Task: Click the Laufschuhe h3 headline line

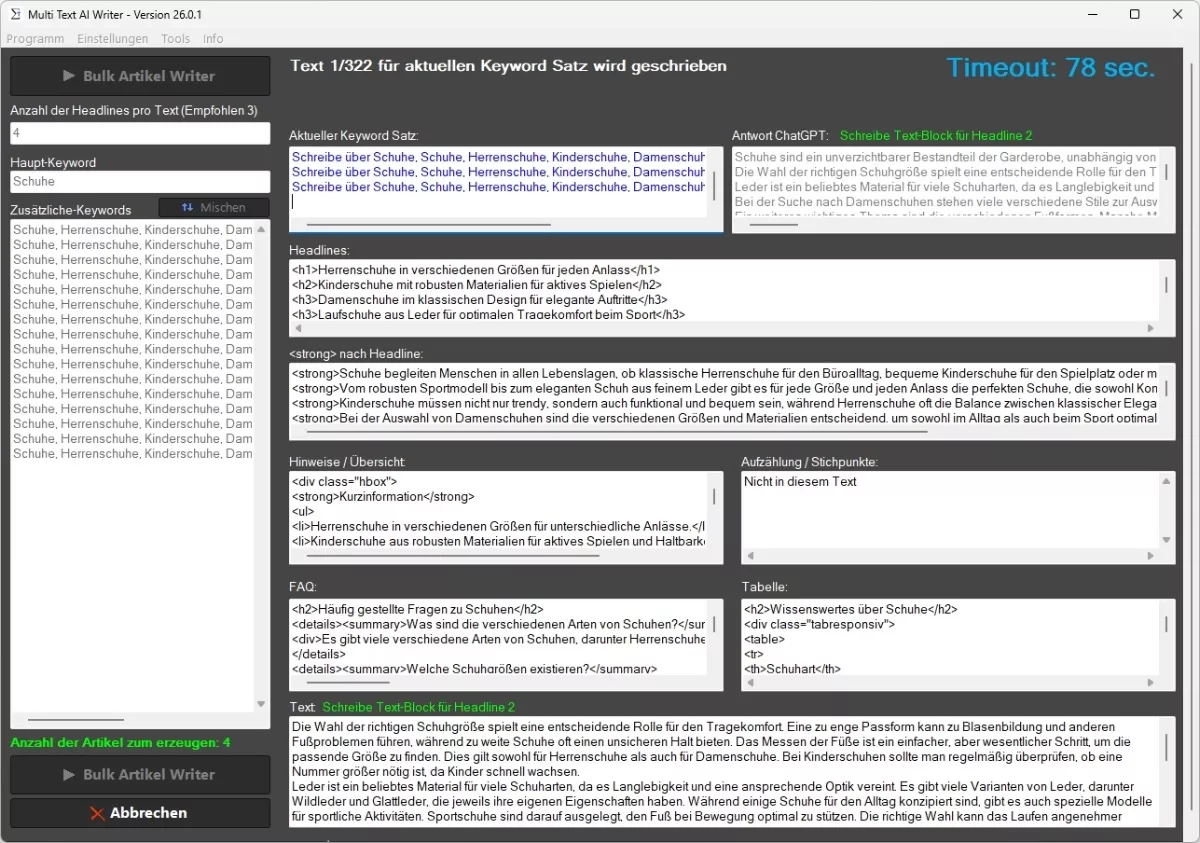Action: (488, 314)
